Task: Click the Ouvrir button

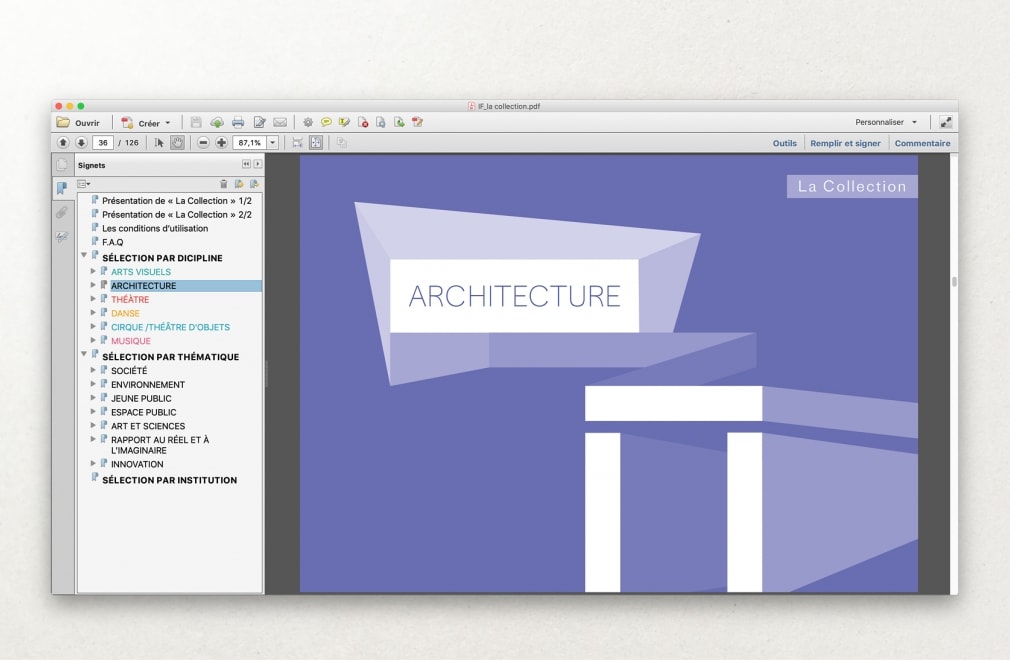Action: [79, 123]
